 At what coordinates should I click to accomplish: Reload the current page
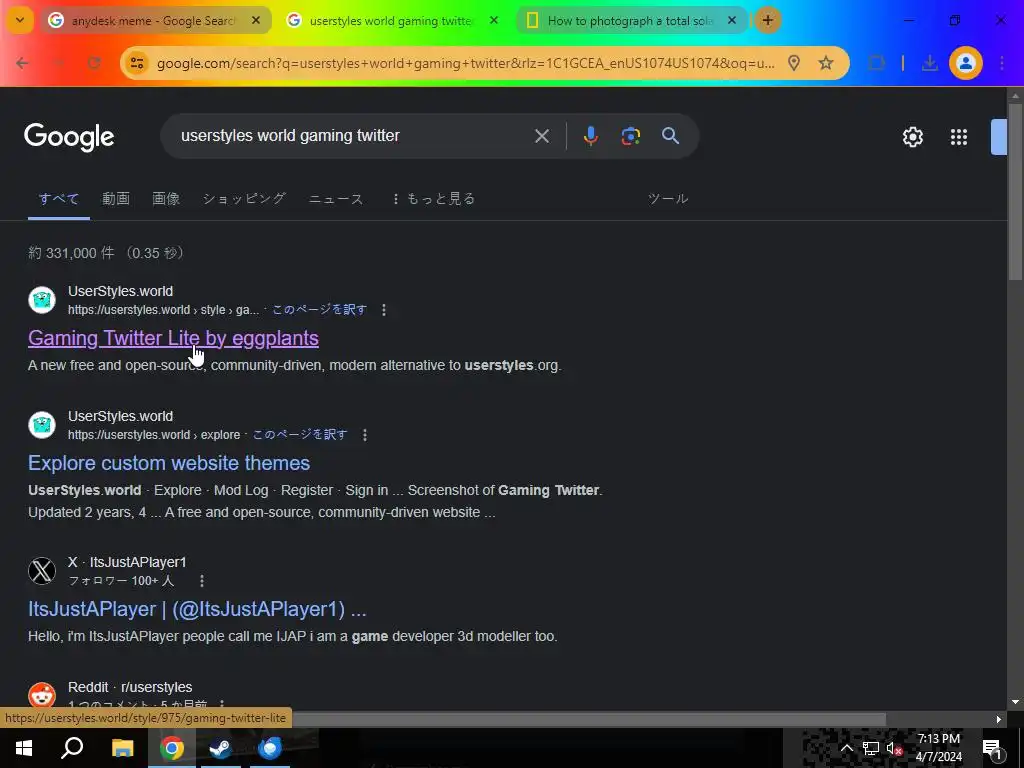pos(95,63)
